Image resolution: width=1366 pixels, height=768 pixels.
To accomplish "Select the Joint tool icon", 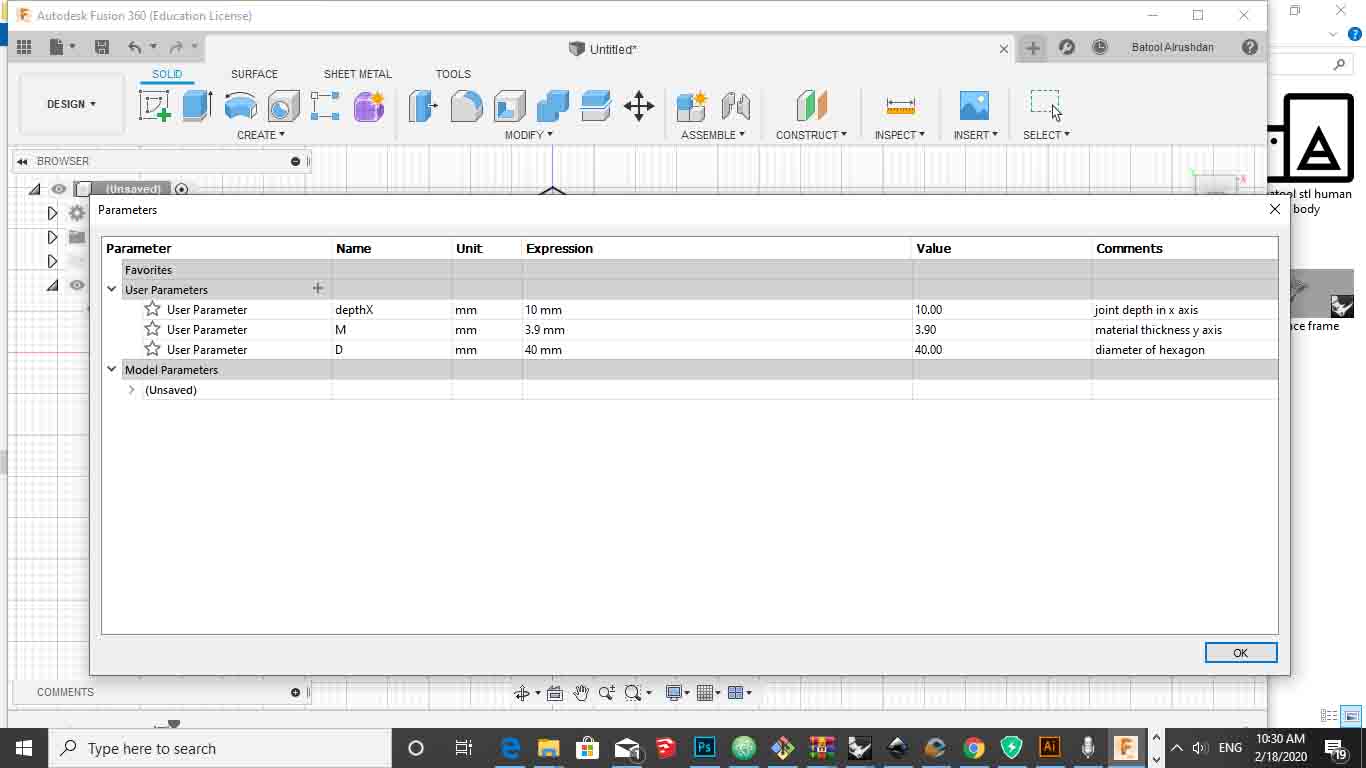I will [735, 105].
